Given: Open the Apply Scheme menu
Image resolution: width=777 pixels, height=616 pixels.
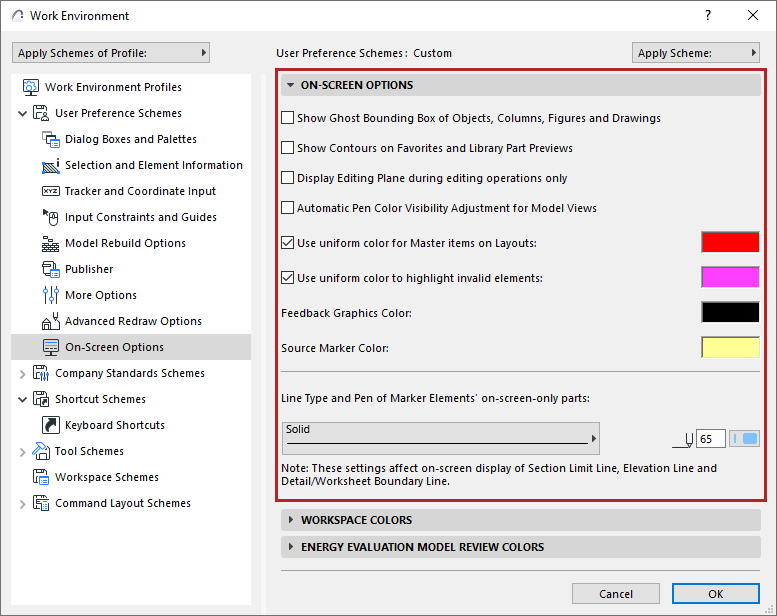Looking at the screenshot, I should click(x=696, y=53).
